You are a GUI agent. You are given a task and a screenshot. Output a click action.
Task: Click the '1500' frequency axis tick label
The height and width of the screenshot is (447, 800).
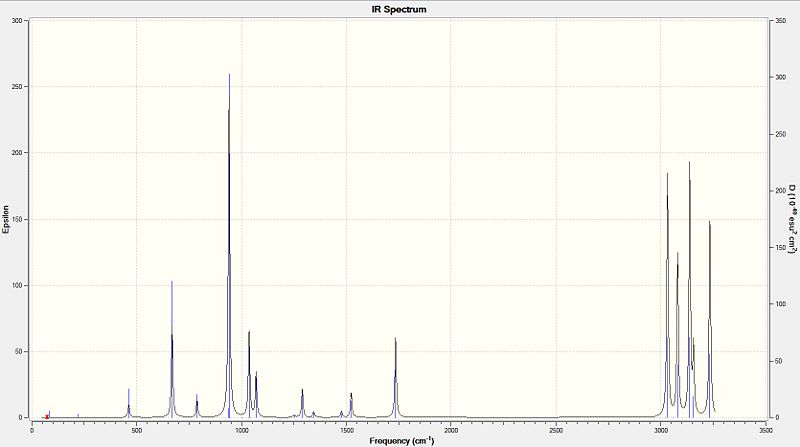point(346,430)
